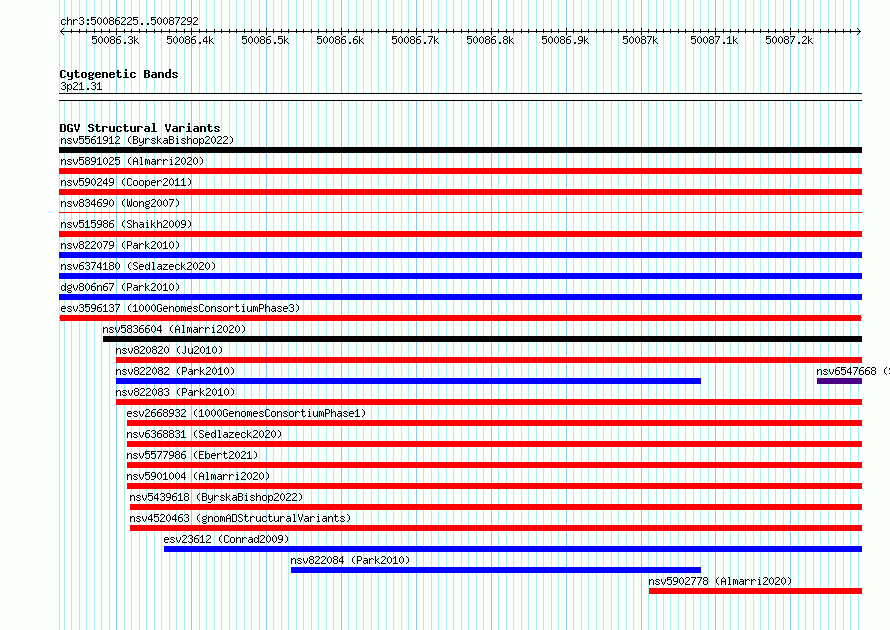Click the chr3:50086225..50087292 region label

[x=129, y=21]
